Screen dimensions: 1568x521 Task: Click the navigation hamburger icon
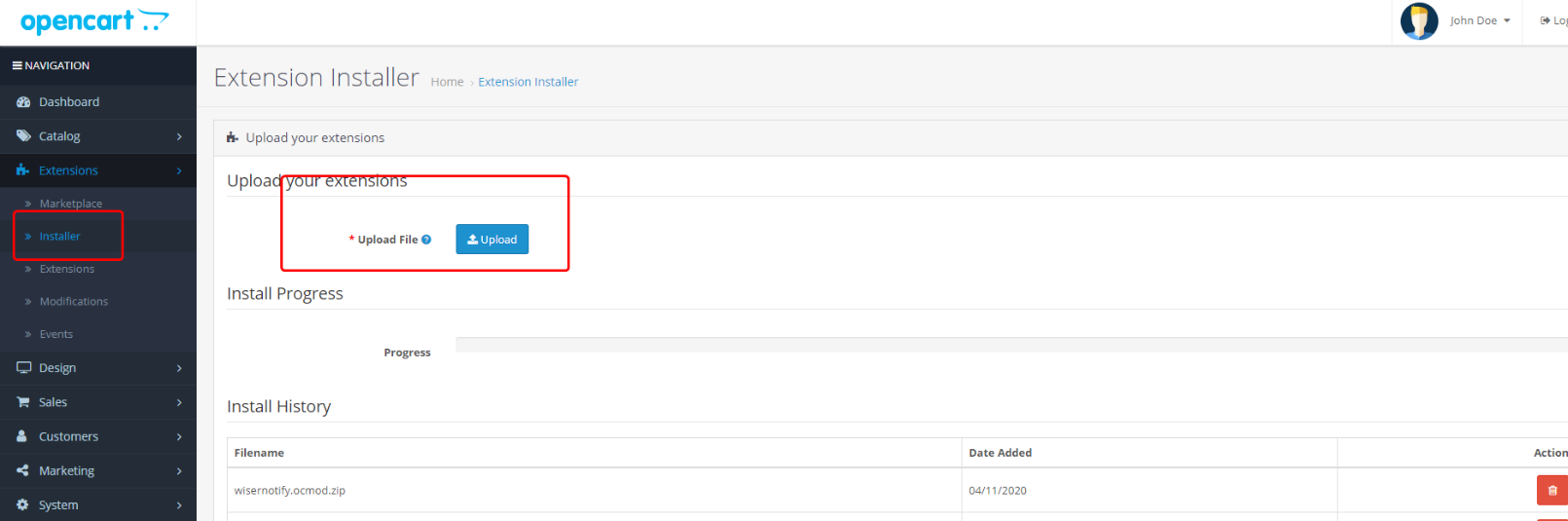click(x=17, y=65)
